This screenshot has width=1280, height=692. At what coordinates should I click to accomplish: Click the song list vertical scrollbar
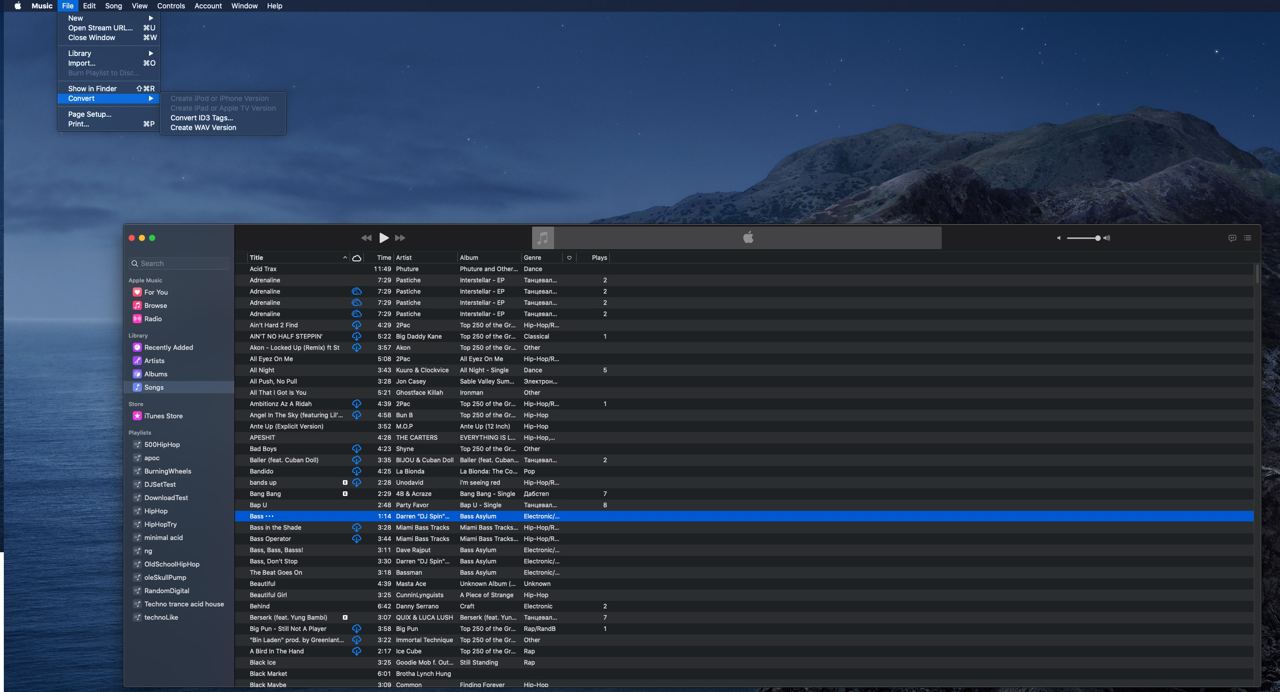(x=1257, y=274)
